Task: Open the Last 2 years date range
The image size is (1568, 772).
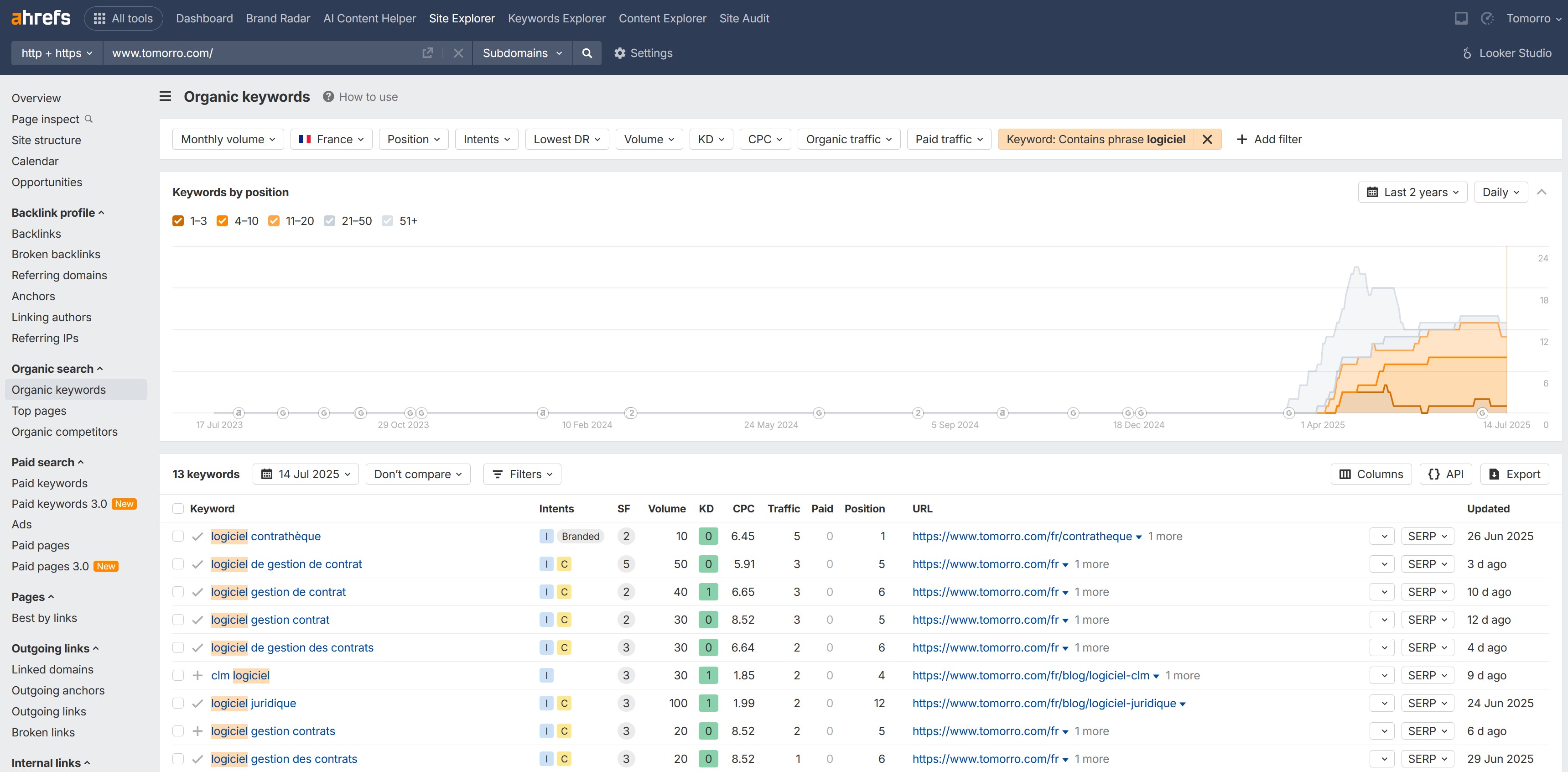Action: [1412, 193]
